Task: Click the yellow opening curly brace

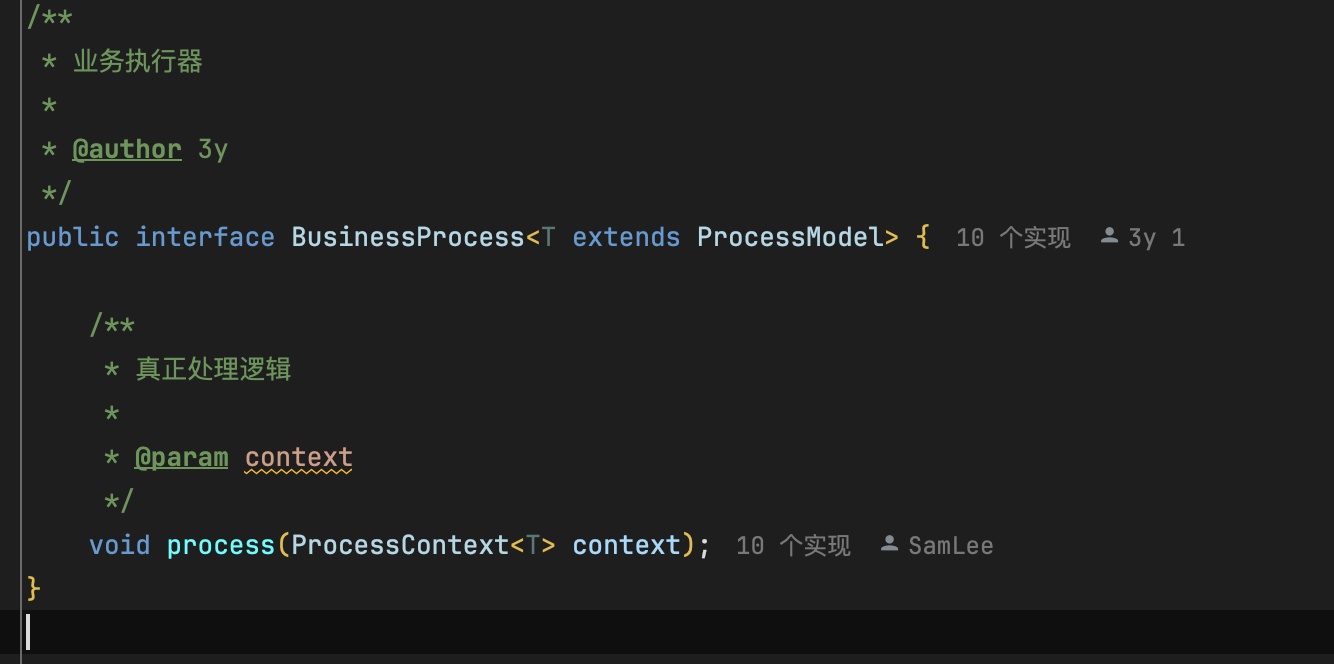Action: tap(923, 238)
